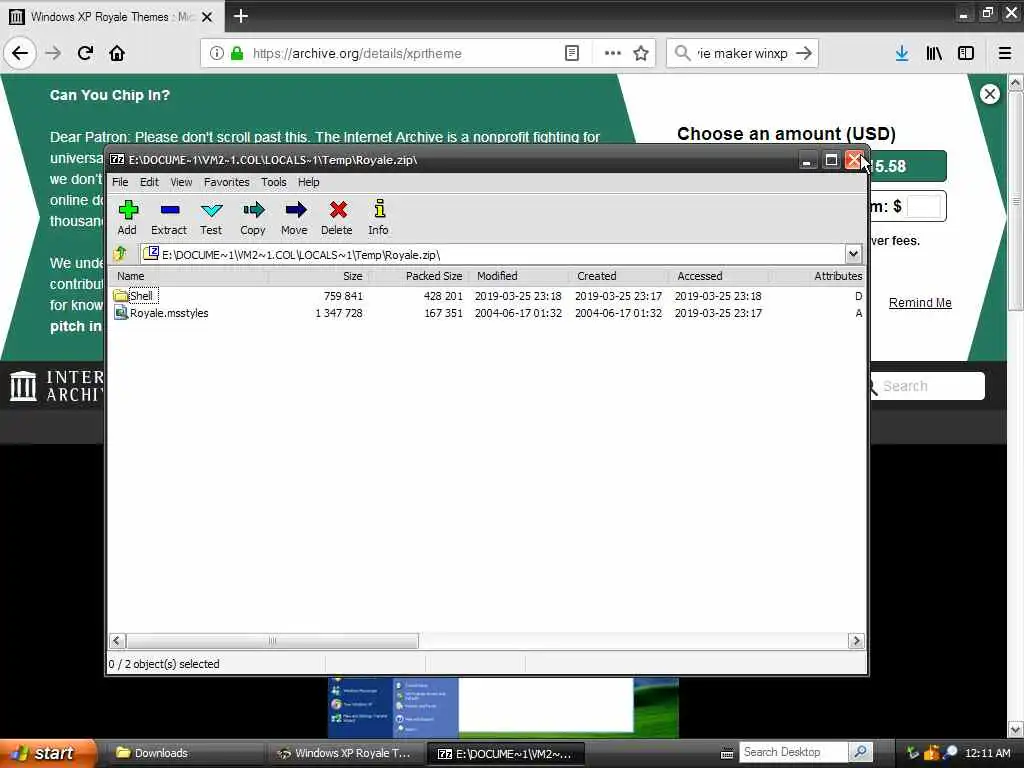Open the Windows start button
Viewport: 1024px width, 768px height.
(x=47, y=753)
